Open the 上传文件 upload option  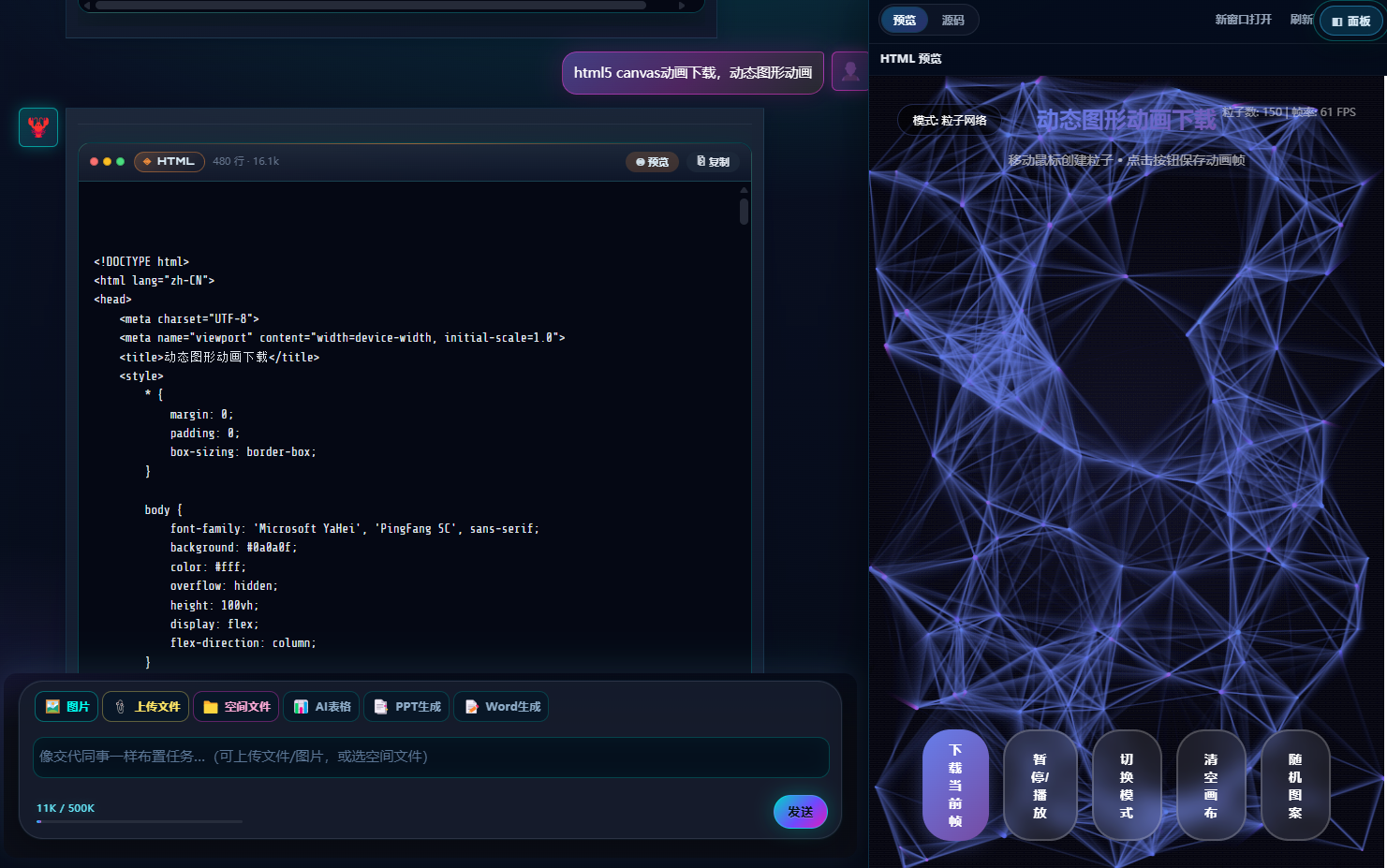click(x=146, y=707)
